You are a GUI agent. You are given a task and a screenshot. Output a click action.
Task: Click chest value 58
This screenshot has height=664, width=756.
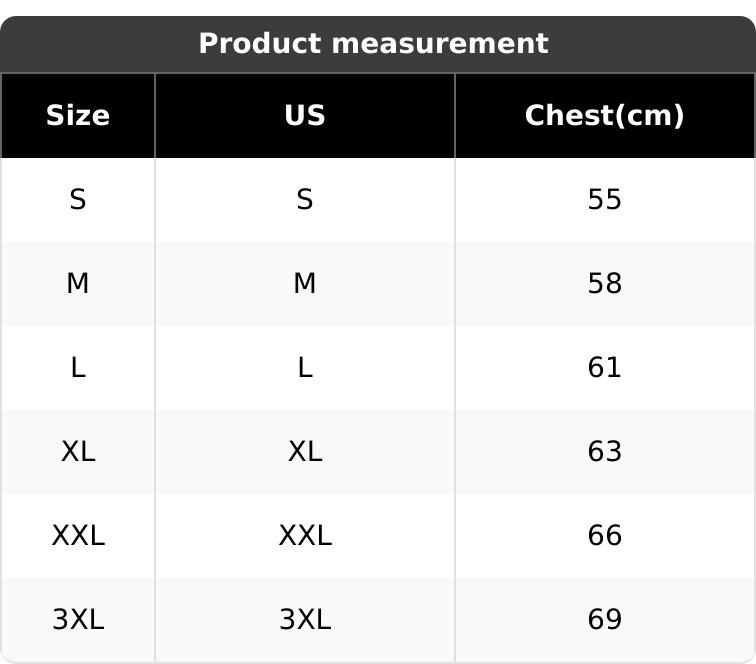[604, 284]
